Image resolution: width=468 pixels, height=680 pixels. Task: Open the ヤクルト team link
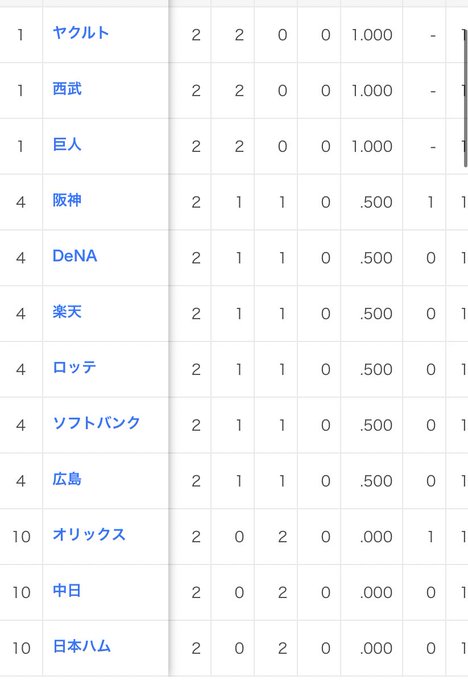[81, 33]
